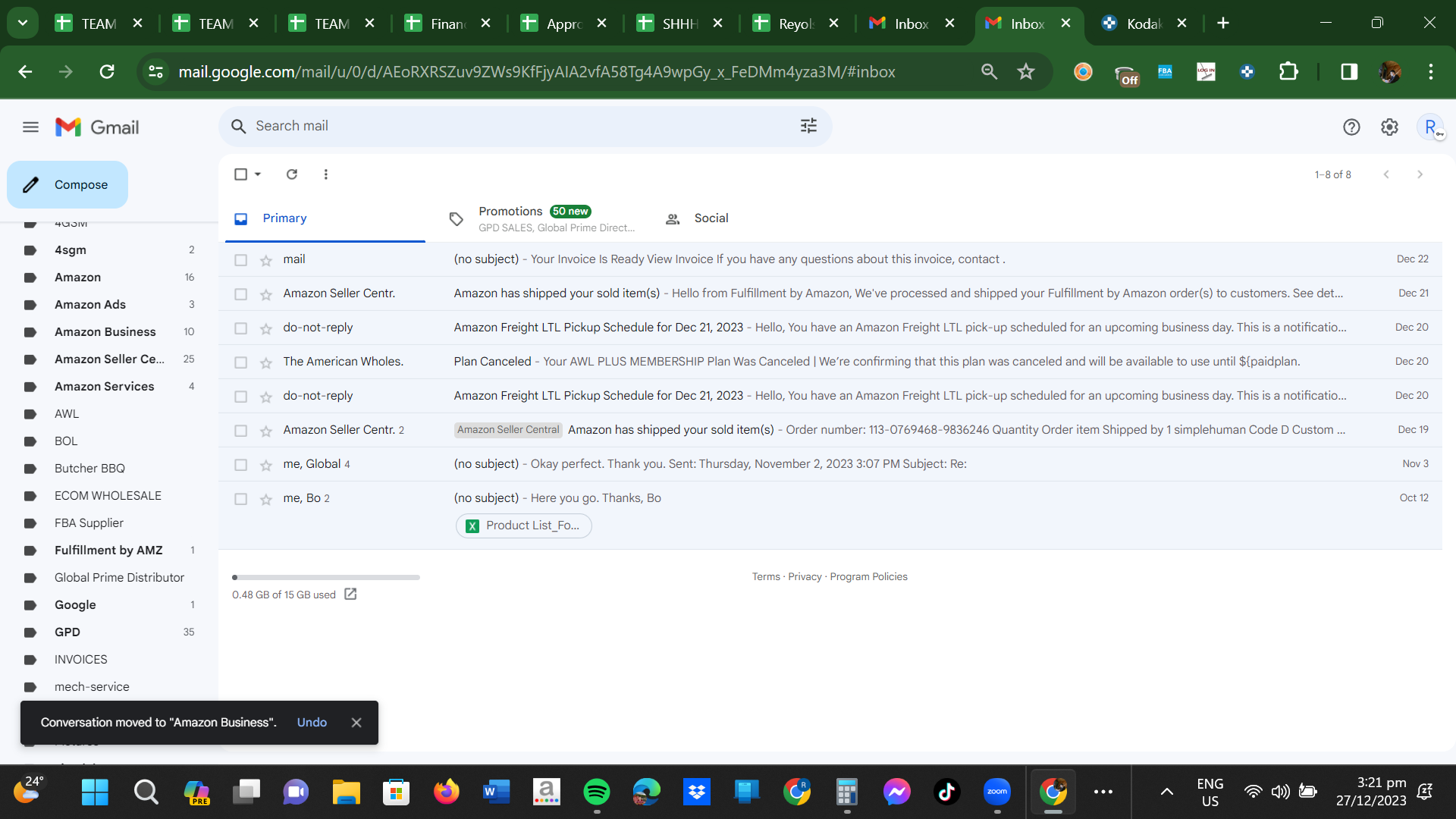
Task: Click the storage usage progress bar
Action: click(326, 578)
